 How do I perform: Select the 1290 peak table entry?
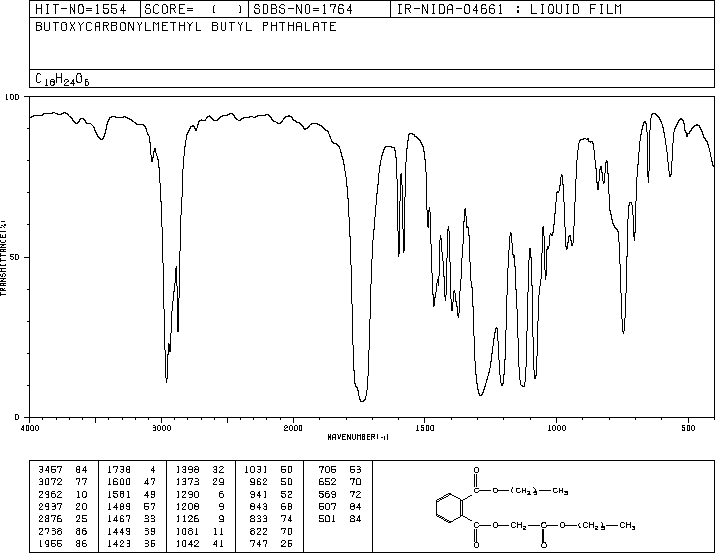(x=200, y=494)
